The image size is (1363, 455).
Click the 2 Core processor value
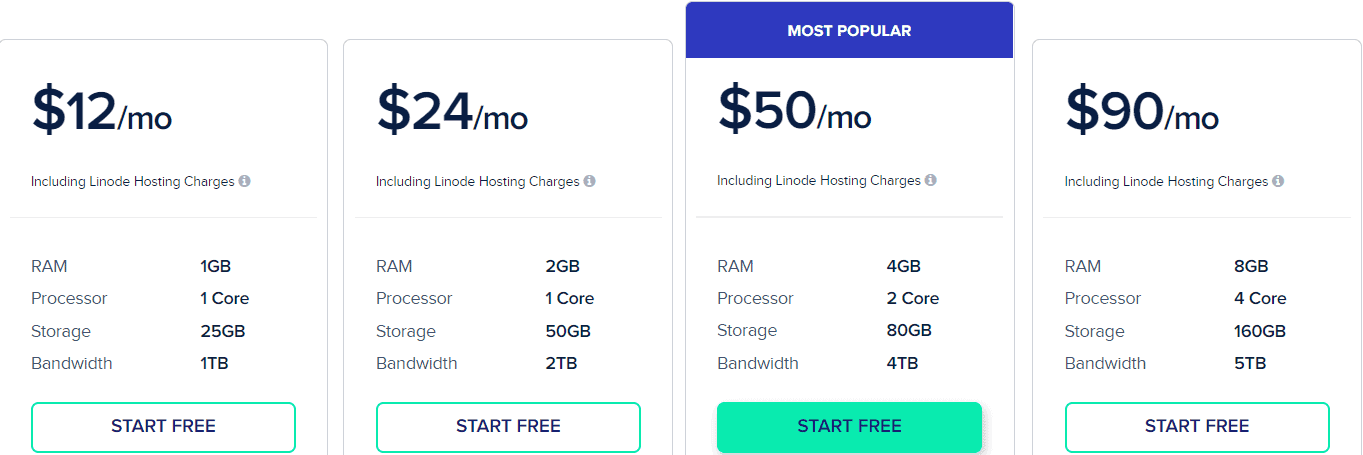pos(913,298)
